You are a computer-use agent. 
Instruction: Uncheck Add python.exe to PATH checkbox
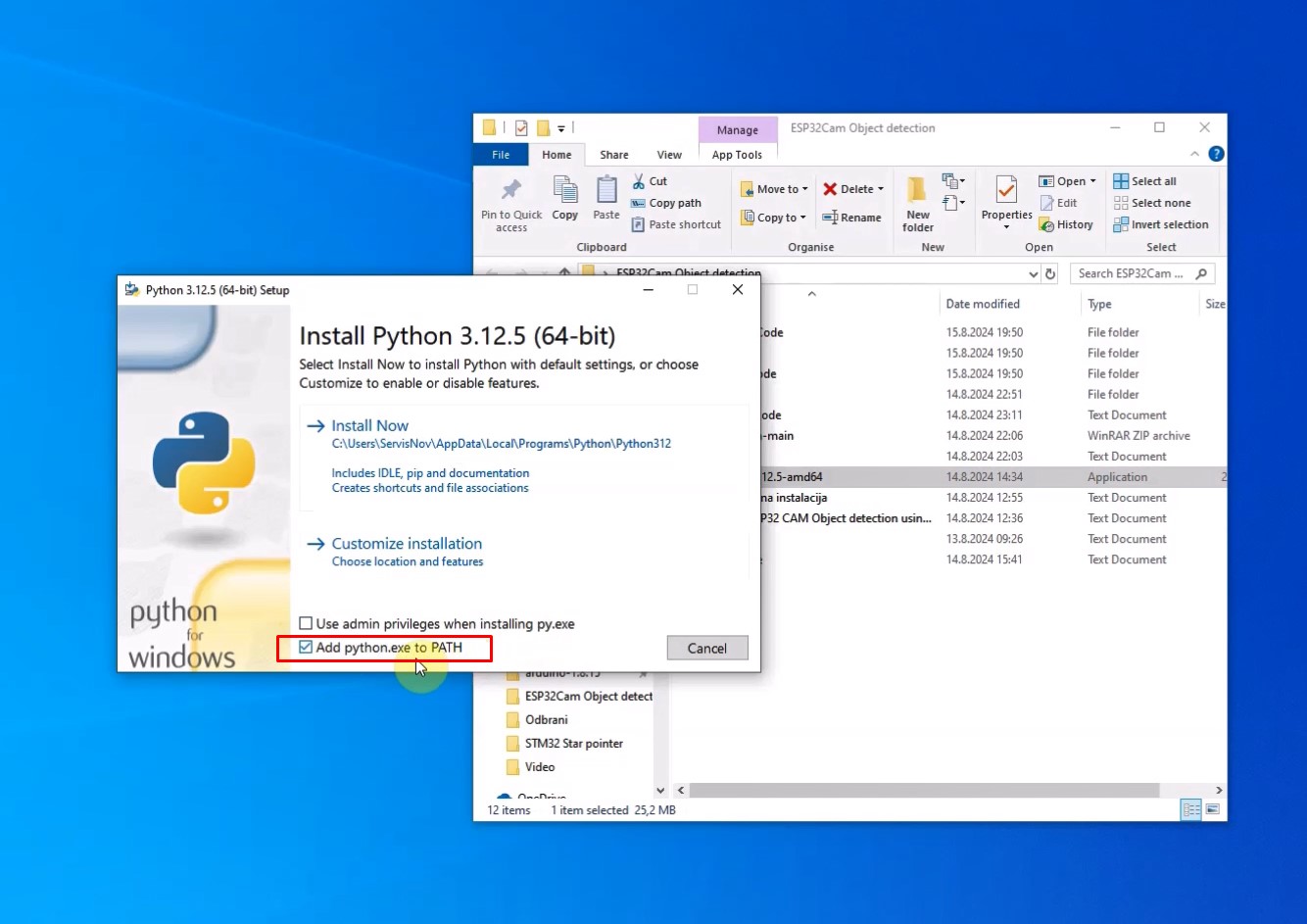click(306, 648)
